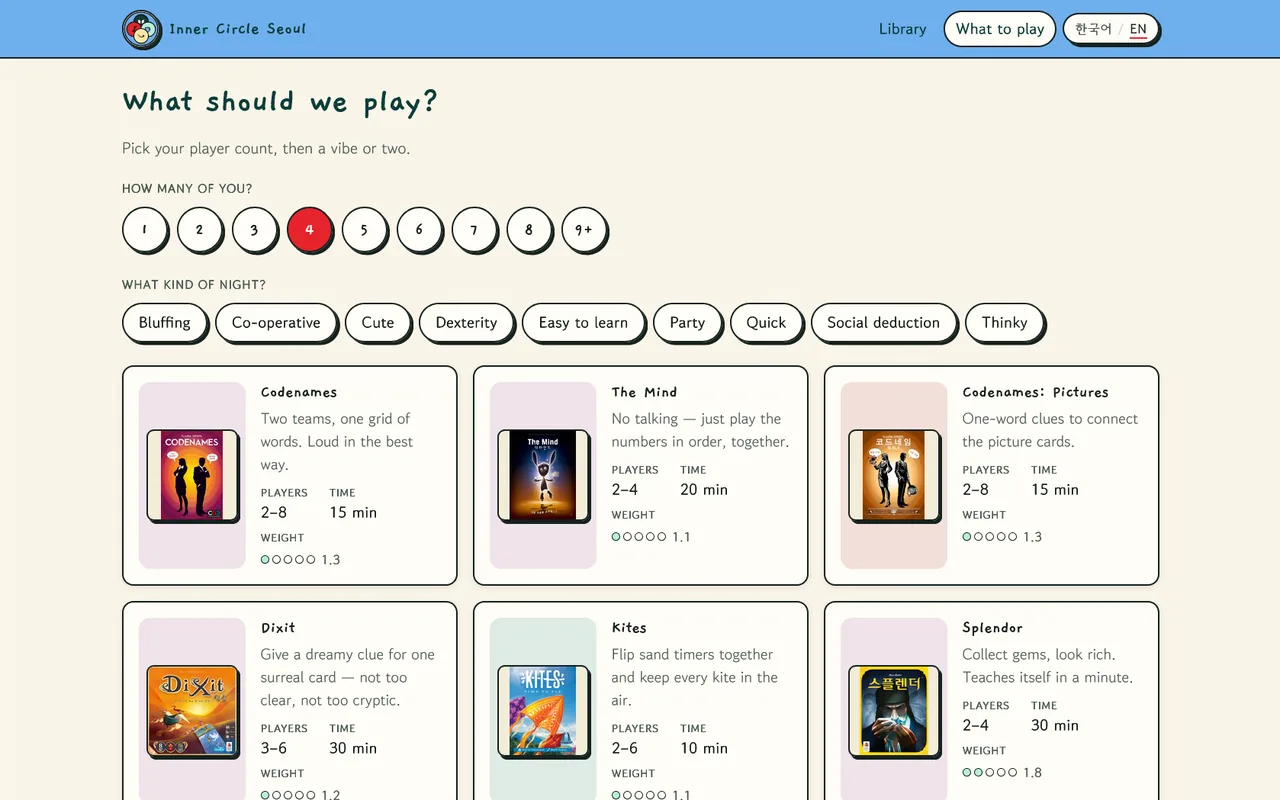1280x800 pixels.
Task: Select the Kites game title
Action: [x=629, y=628]
